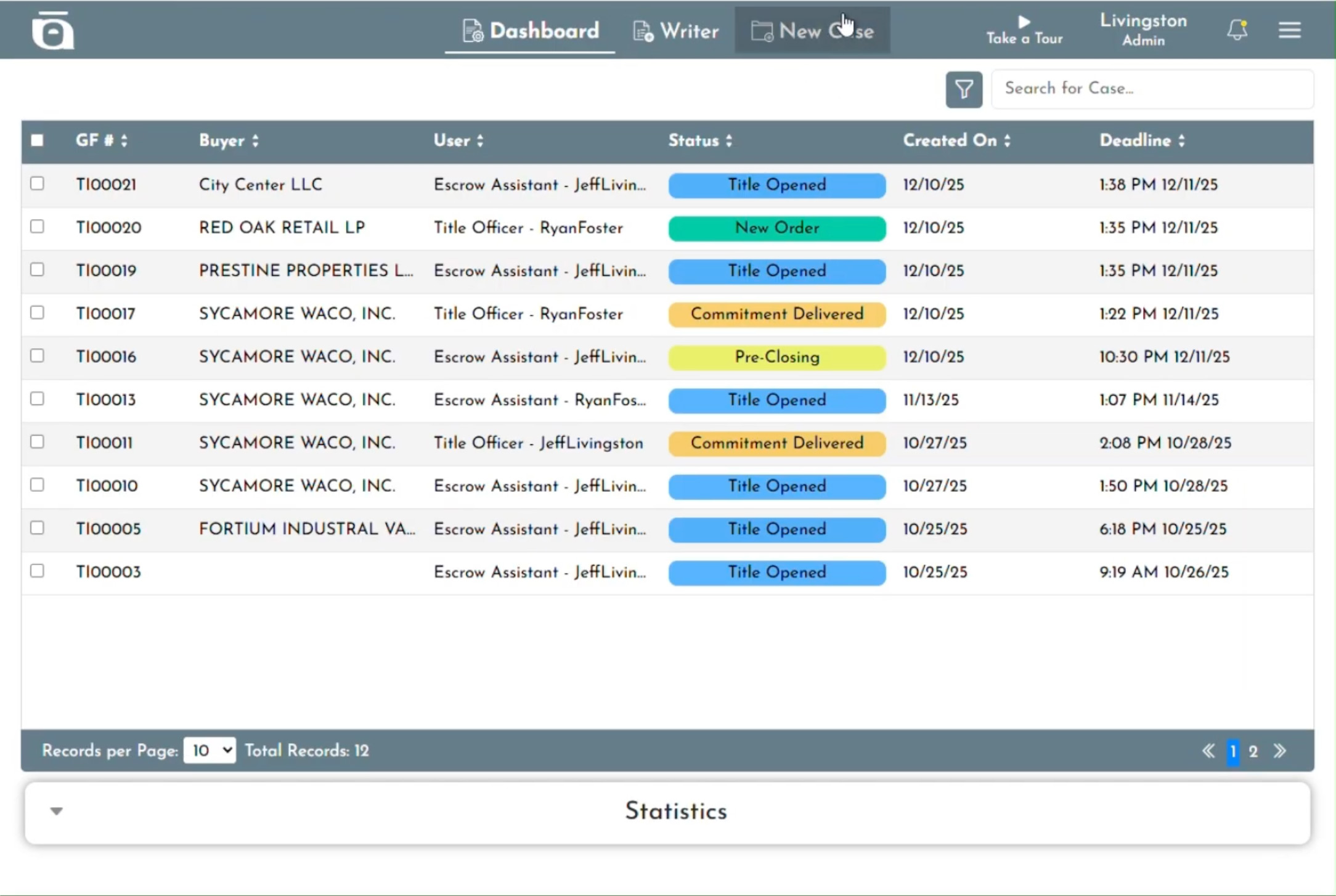Select checkbox for case TI00016

(x=38, y=356)
